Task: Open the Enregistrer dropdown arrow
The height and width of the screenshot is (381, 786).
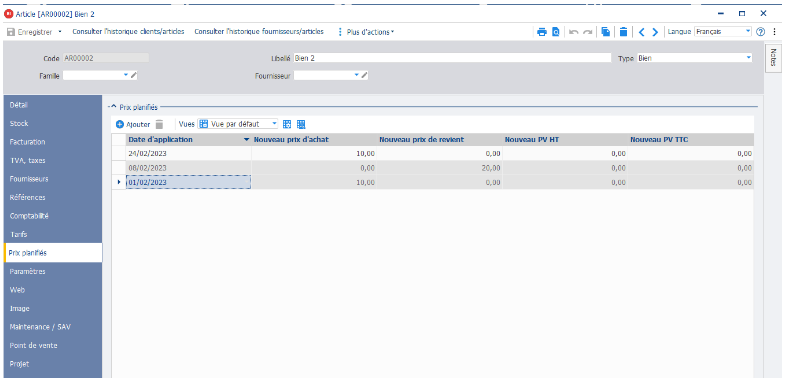Action: (60, 32)
